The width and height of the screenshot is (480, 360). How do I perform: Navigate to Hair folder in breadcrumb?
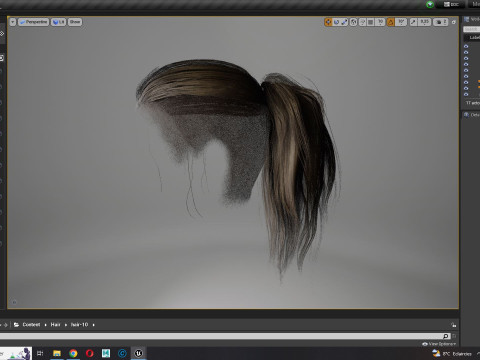56,325
